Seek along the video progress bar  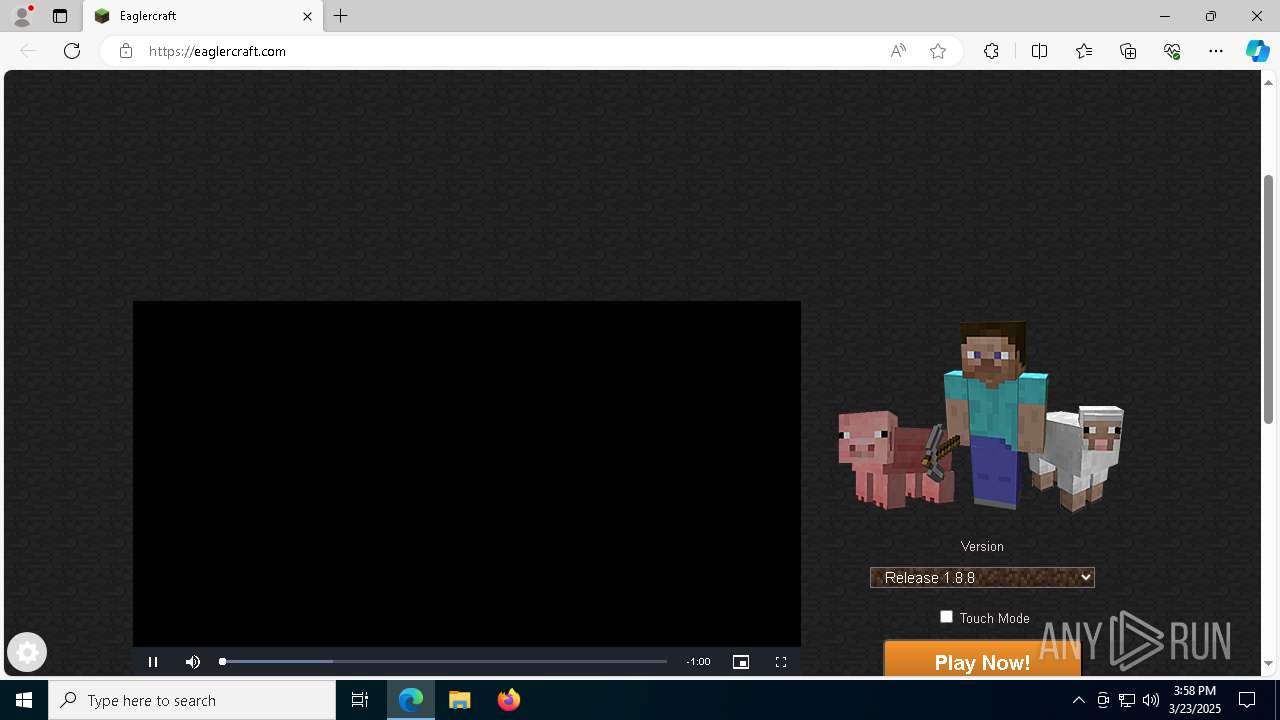[x=444, y=662]
